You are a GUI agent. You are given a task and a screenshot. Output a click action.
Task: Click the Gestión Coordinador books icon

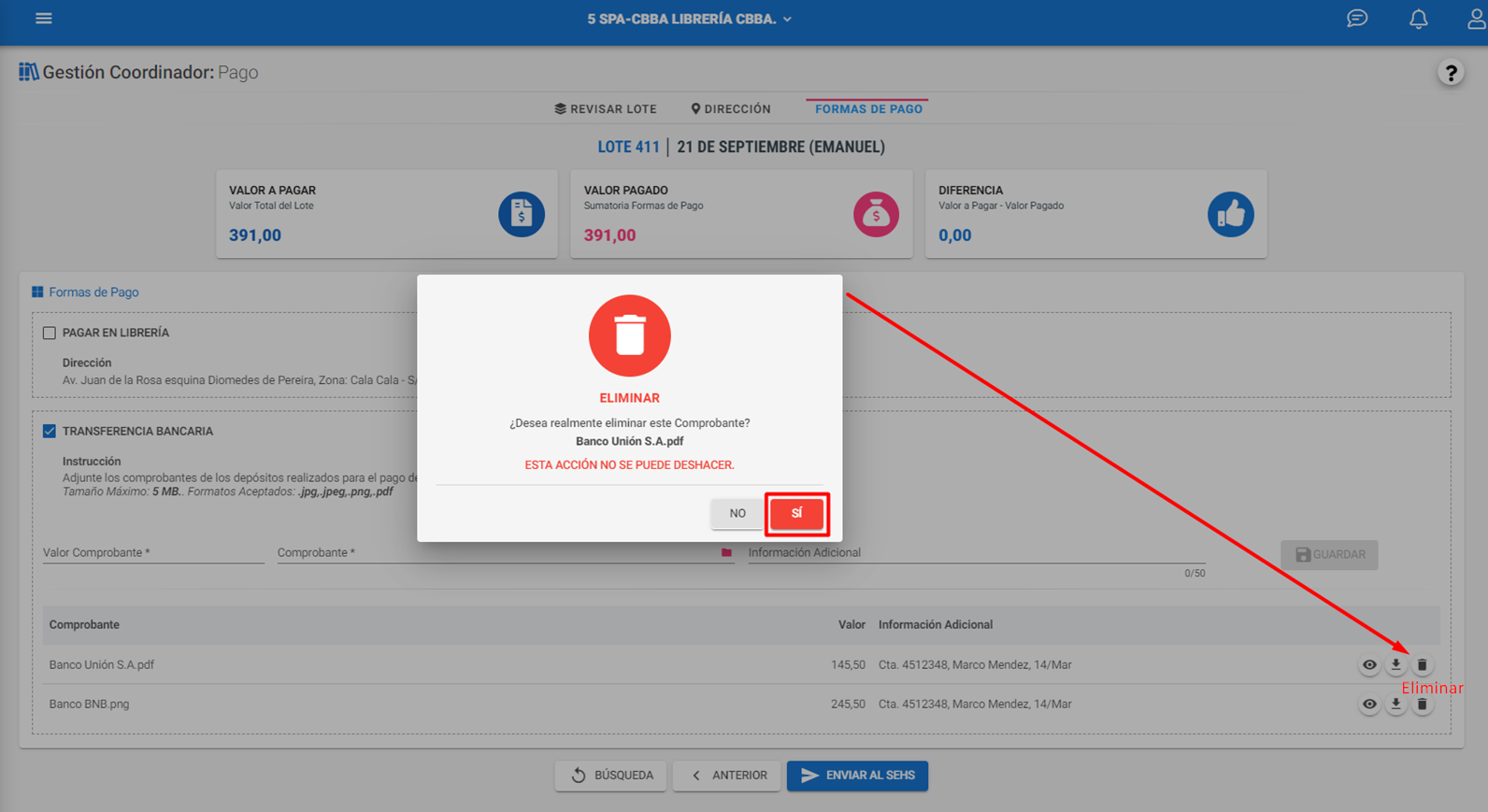[x=28, y=72]
